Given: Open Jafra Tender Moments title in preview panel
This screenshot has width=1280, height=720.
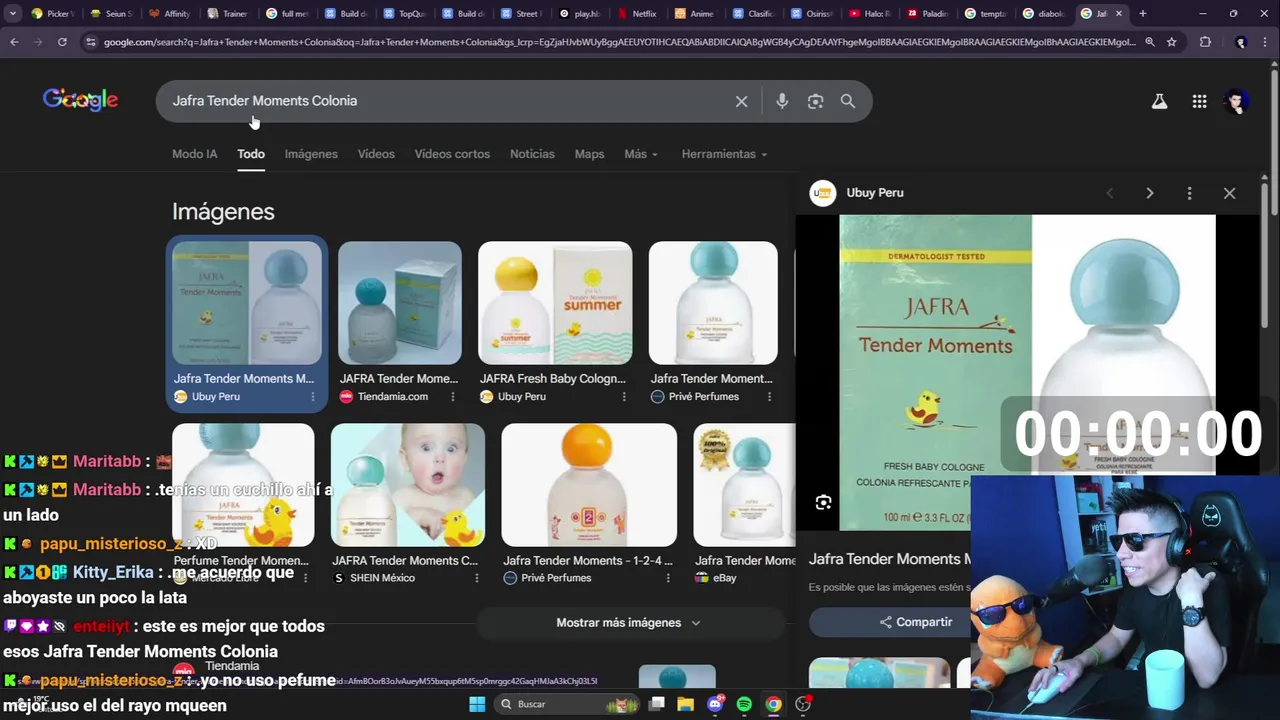Looking at the screenshot, I should [x=890, y=559].
